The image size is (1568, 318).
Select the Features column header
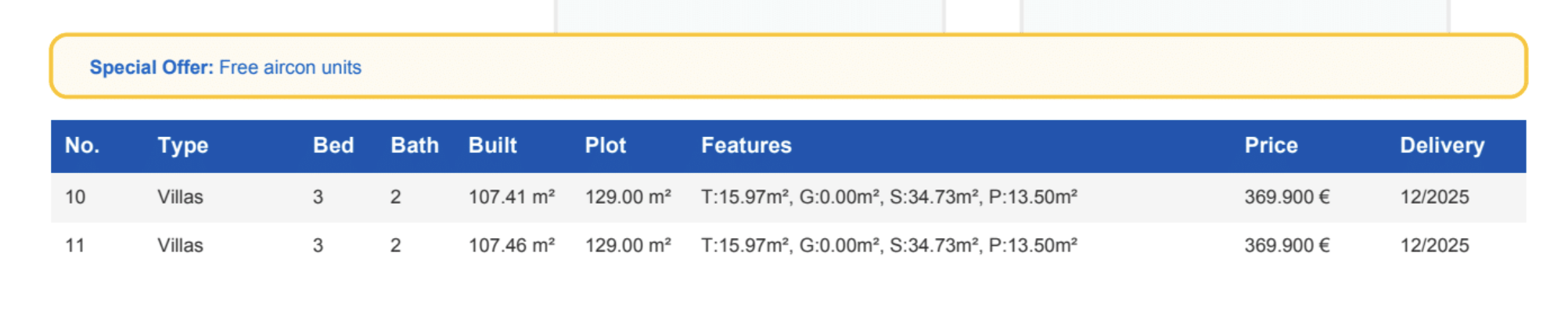tap(746, 146)
